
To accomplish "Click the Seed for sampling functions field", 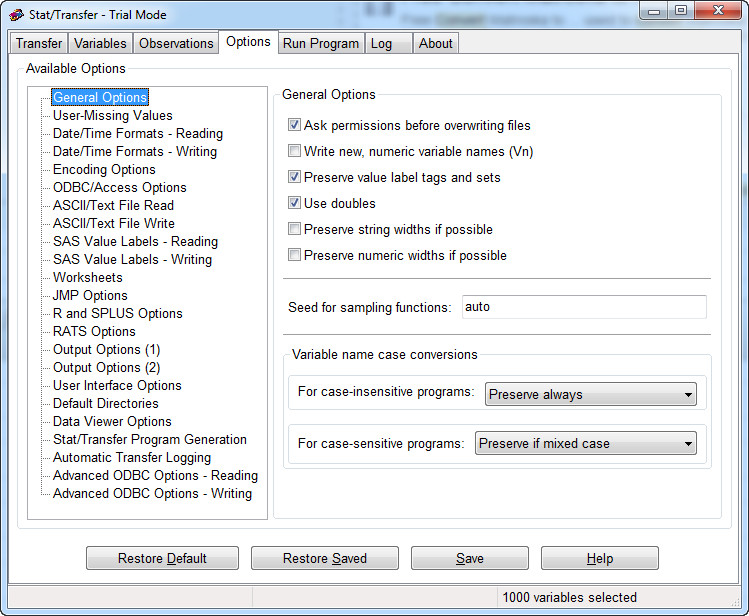I will coord(584,307).
